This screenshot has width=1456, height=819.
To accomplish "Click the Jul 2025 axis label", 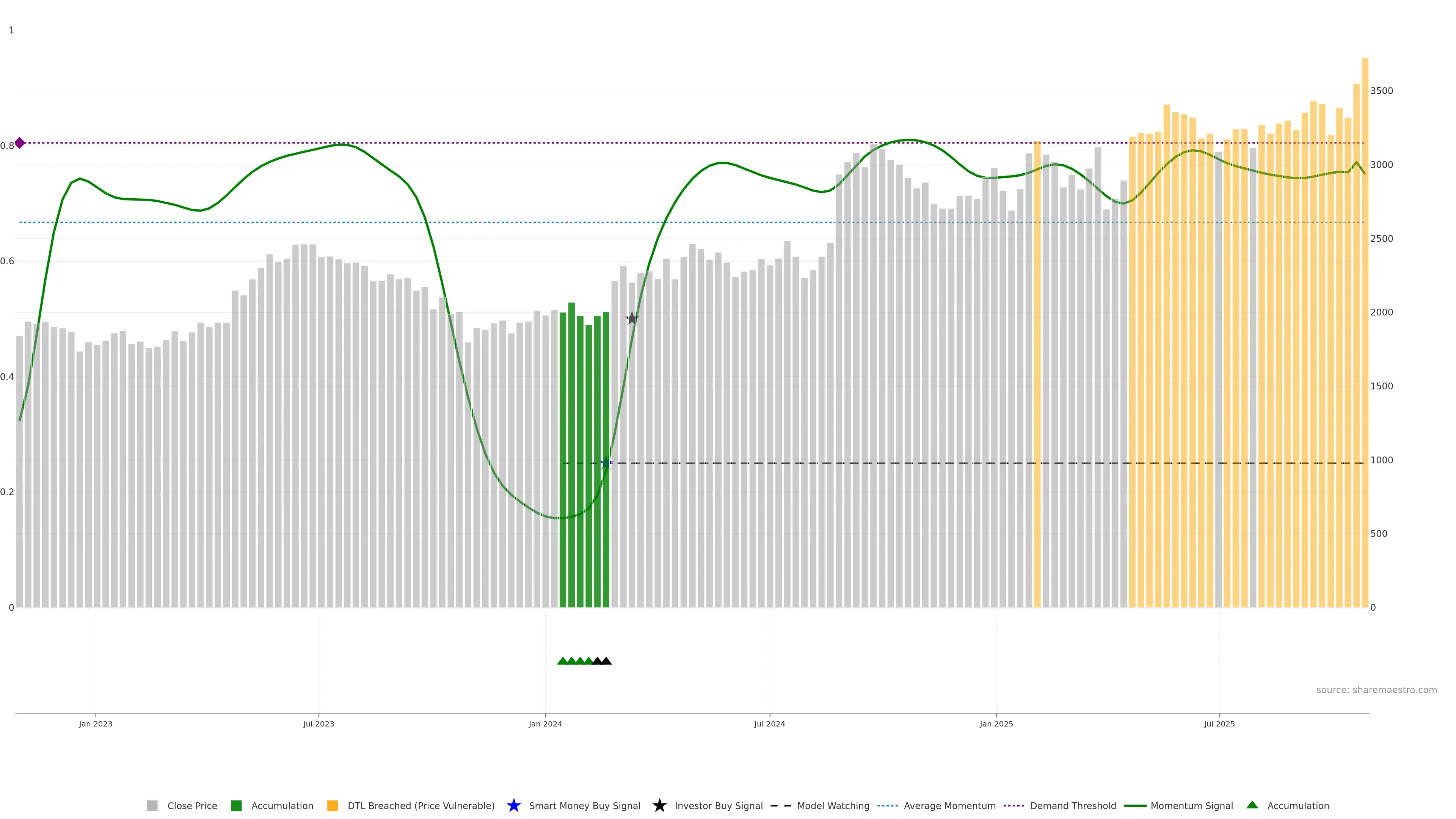I will pos(1219,724).
